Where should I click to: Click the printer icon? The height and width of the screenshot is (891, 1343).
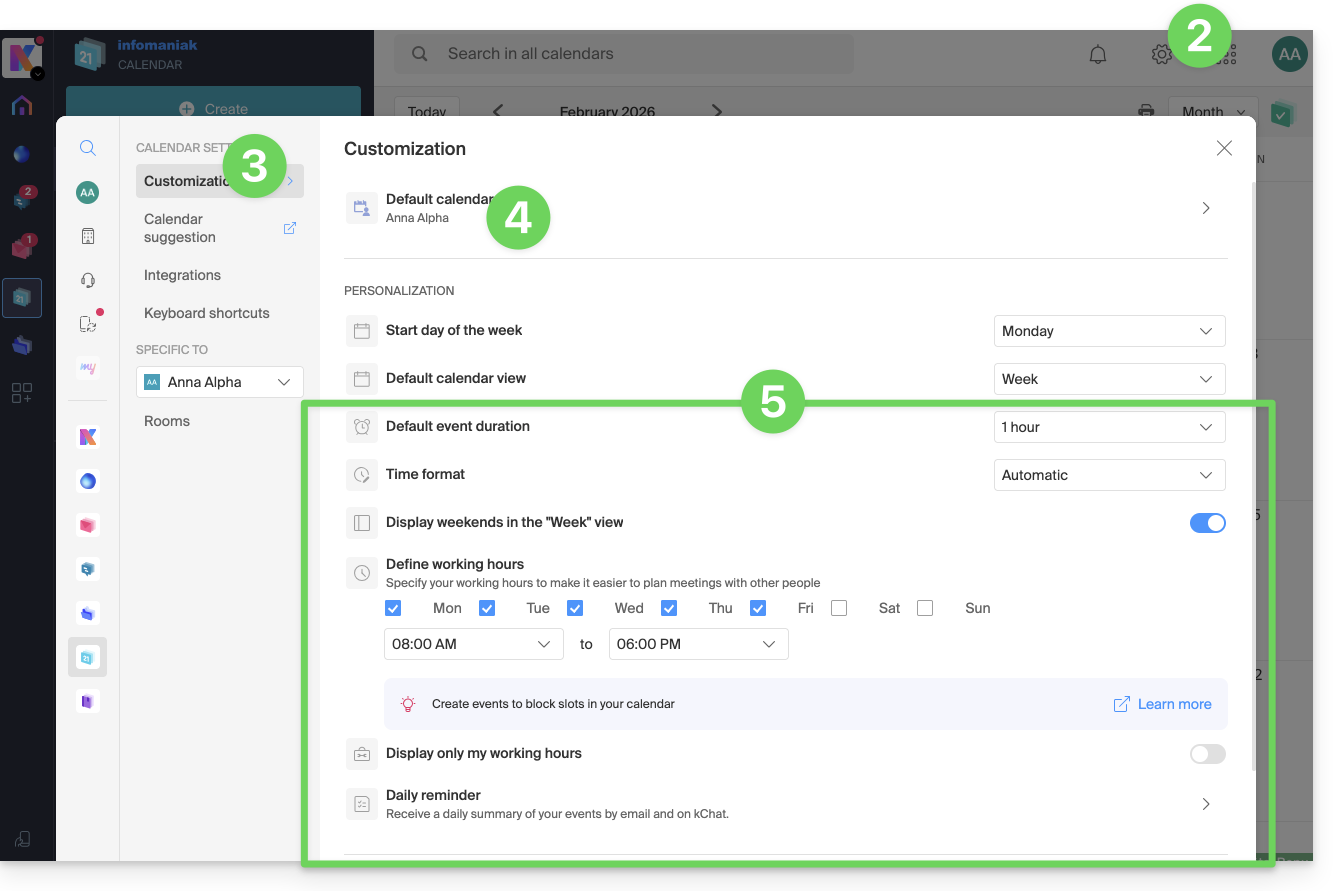click(1146, 111)
